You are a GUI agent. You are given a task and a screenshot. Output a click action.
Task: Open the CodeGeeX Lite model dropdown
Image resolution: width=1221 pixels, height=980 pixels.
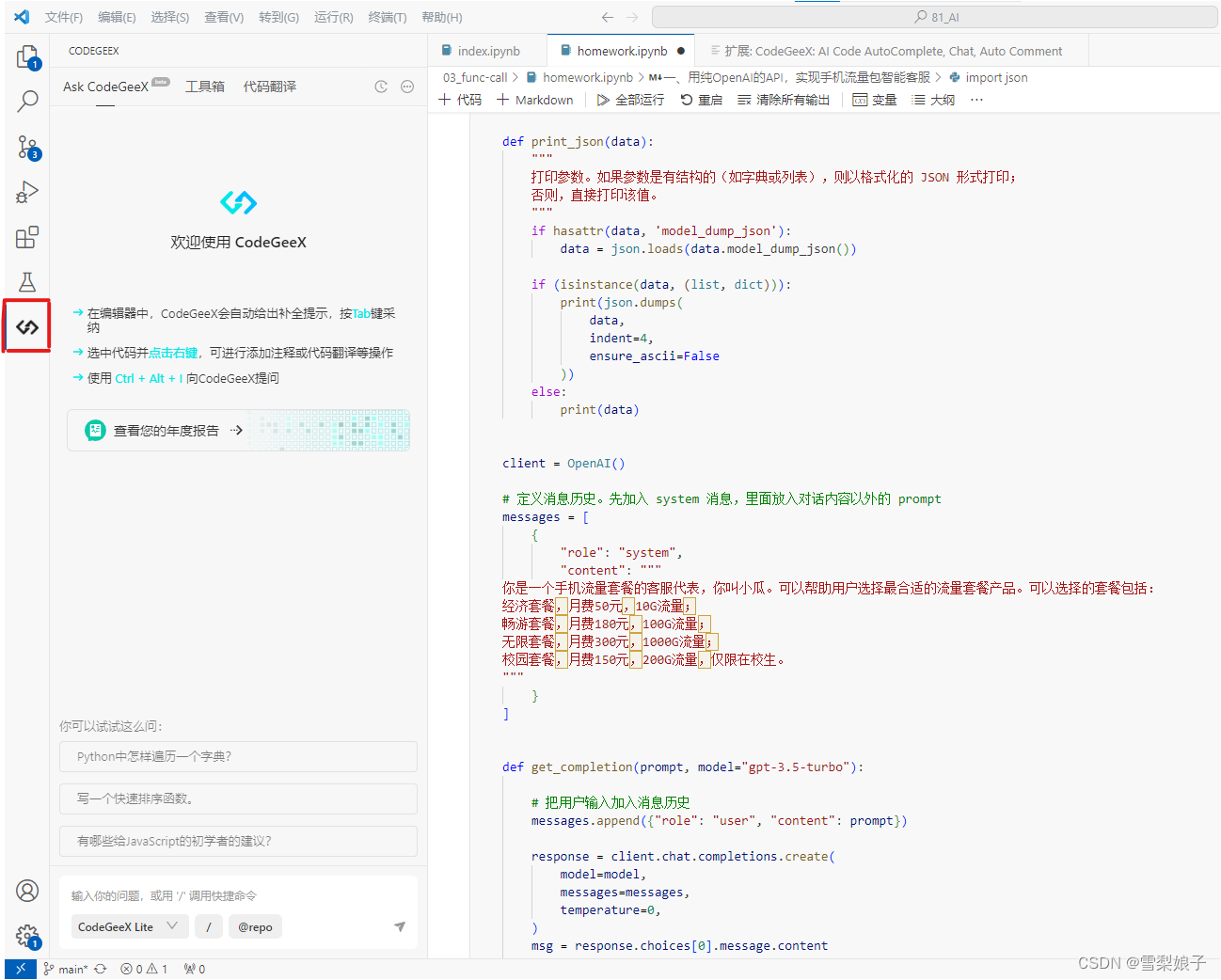tap(128, 926)
